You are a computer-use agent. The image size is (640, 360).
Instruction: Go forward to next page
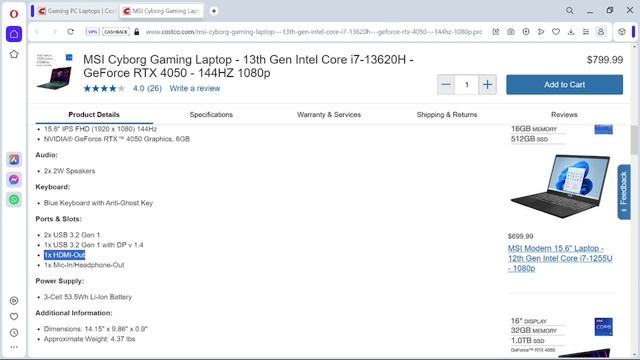pyautogui.click(x=54, y=32)
